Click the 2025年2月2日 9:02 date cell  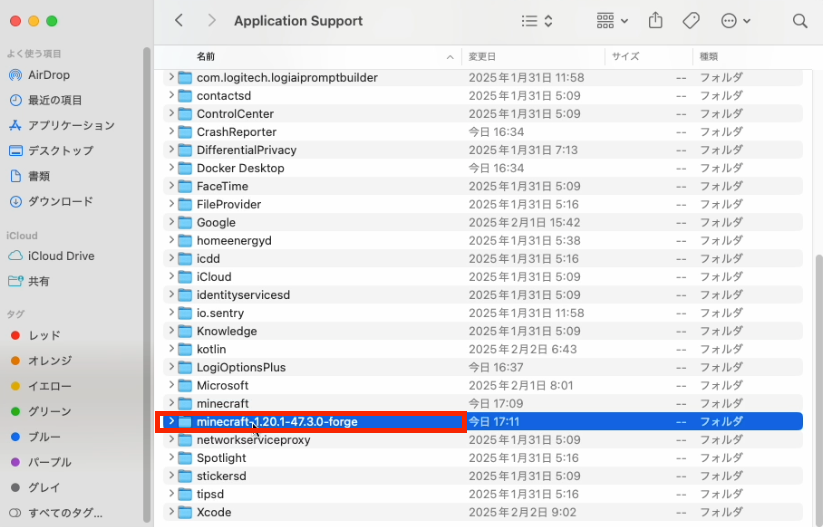click(x=522, y=512)
